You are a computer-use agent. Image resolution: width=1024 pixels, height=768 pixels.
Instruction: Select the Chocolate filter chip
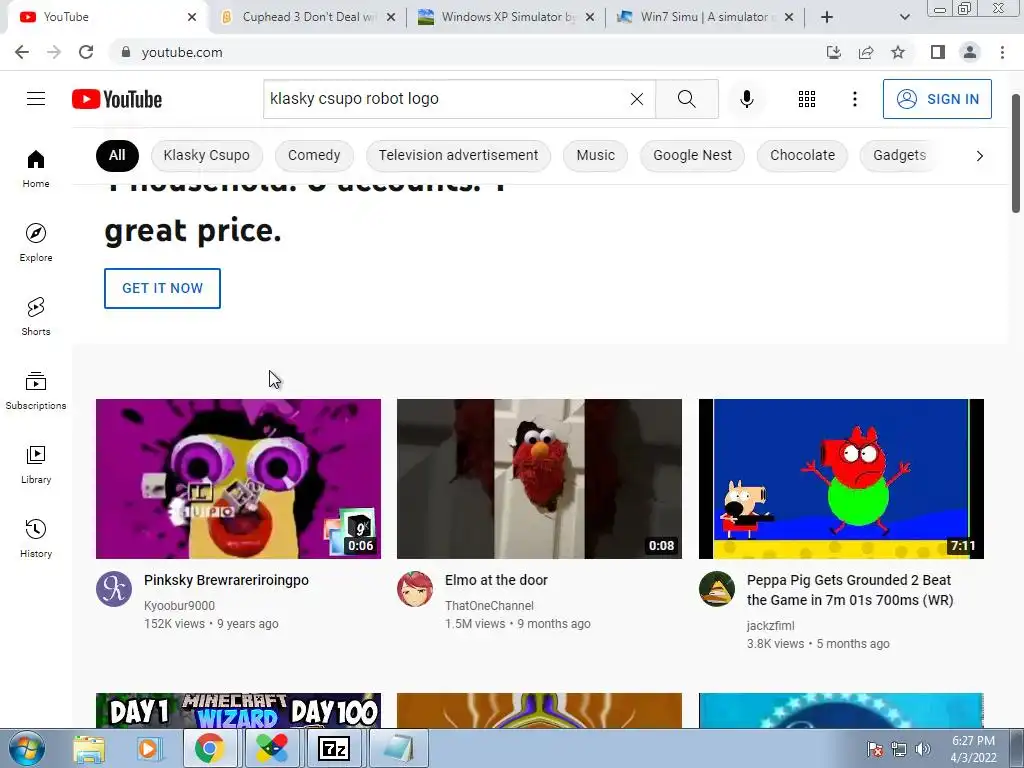[803, 155]
